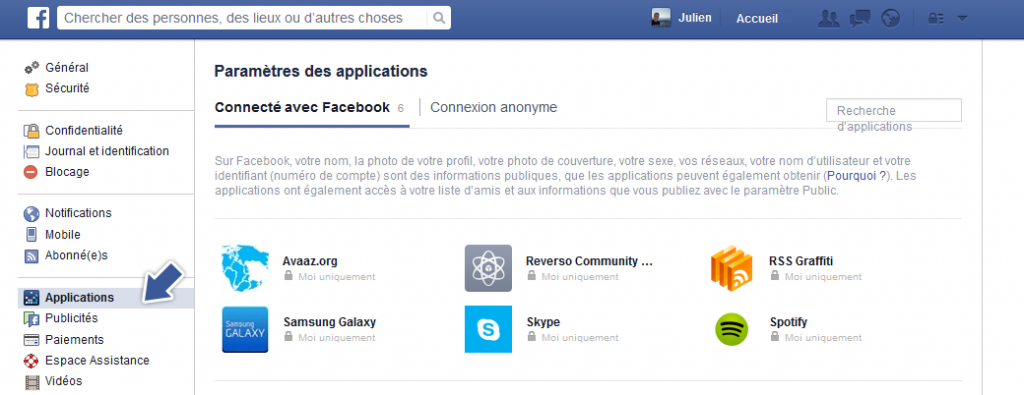Open Espace Assistance in sidebar
Viewport: 1024px width, 395px height.
pos(97,360)
